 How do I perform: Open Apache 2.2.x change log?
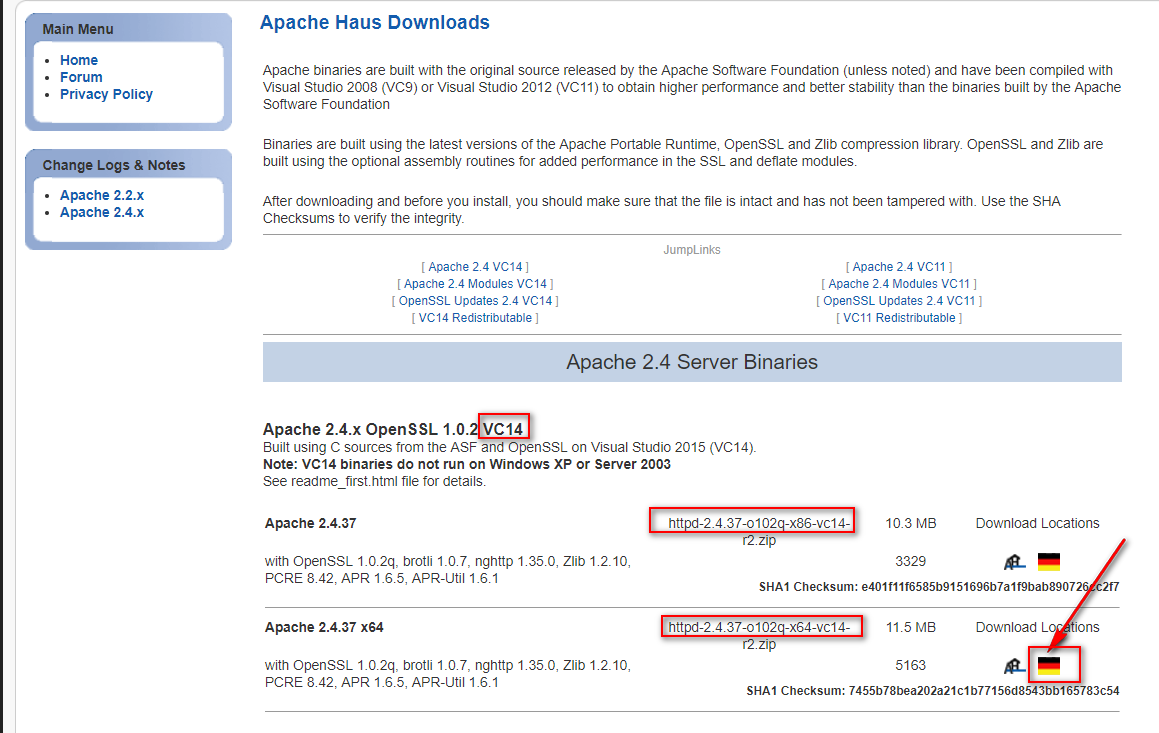102,195
